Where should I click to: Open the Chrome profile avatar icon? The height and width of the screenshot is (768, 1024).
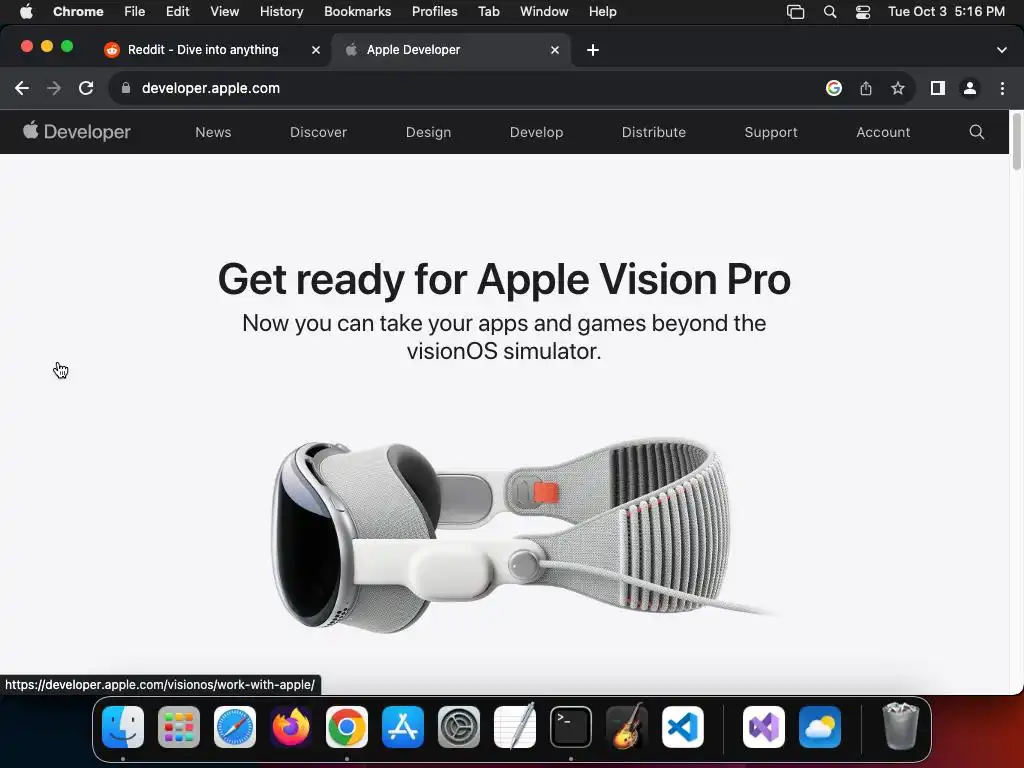coord(970,88)
